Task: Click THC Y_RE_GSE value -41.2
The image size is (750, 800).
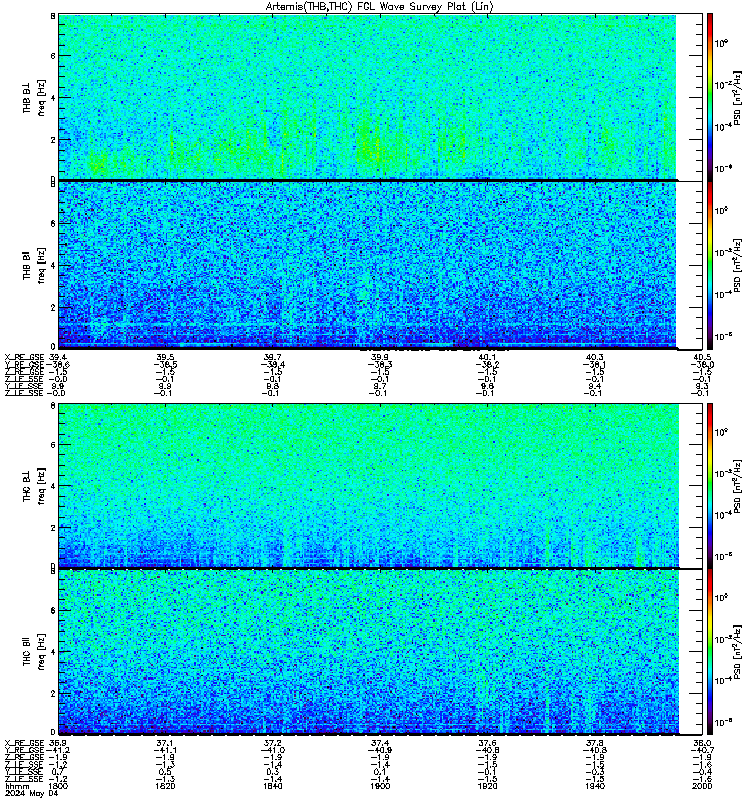Action: 58,751
